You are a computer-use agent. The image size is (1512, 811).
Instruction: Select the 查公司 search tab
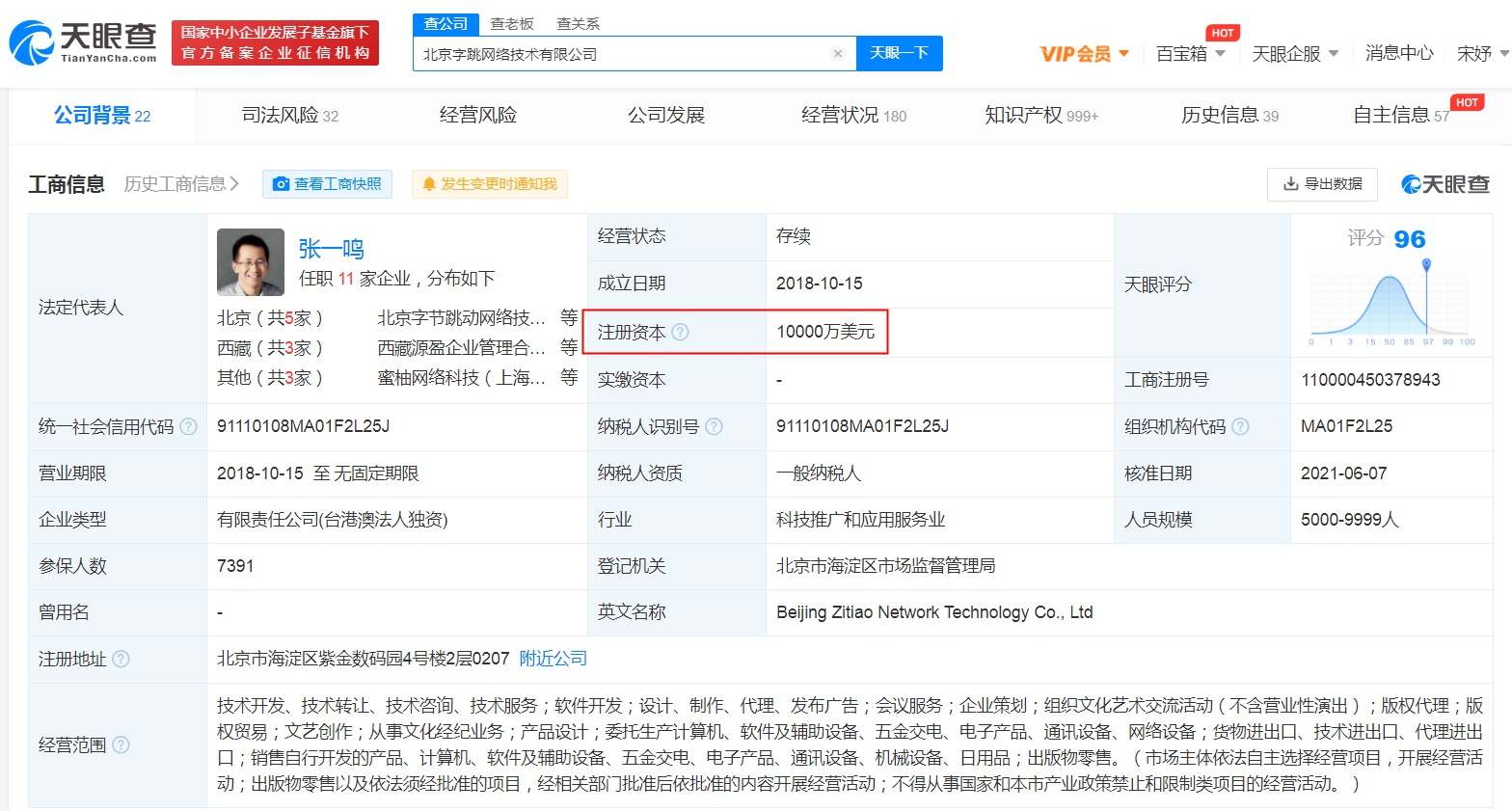pyautogui.click(x=445, y=23)
